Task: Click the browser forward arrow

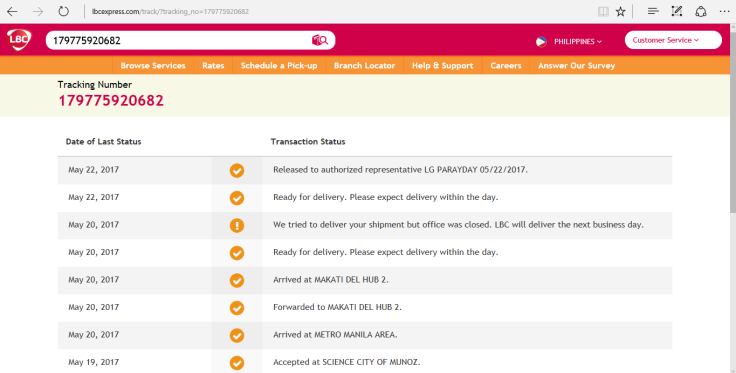Action: tap(38, 11)
